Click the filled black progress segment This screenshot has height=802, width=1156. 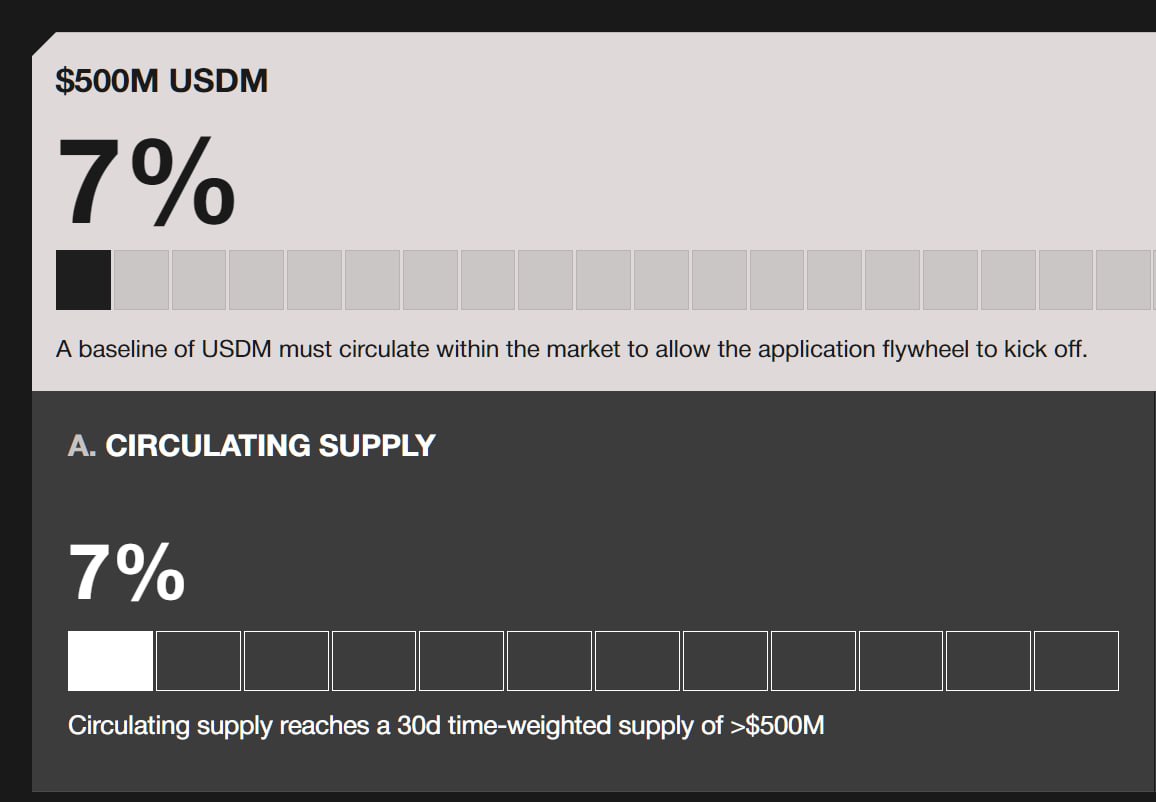pos(84,280)
